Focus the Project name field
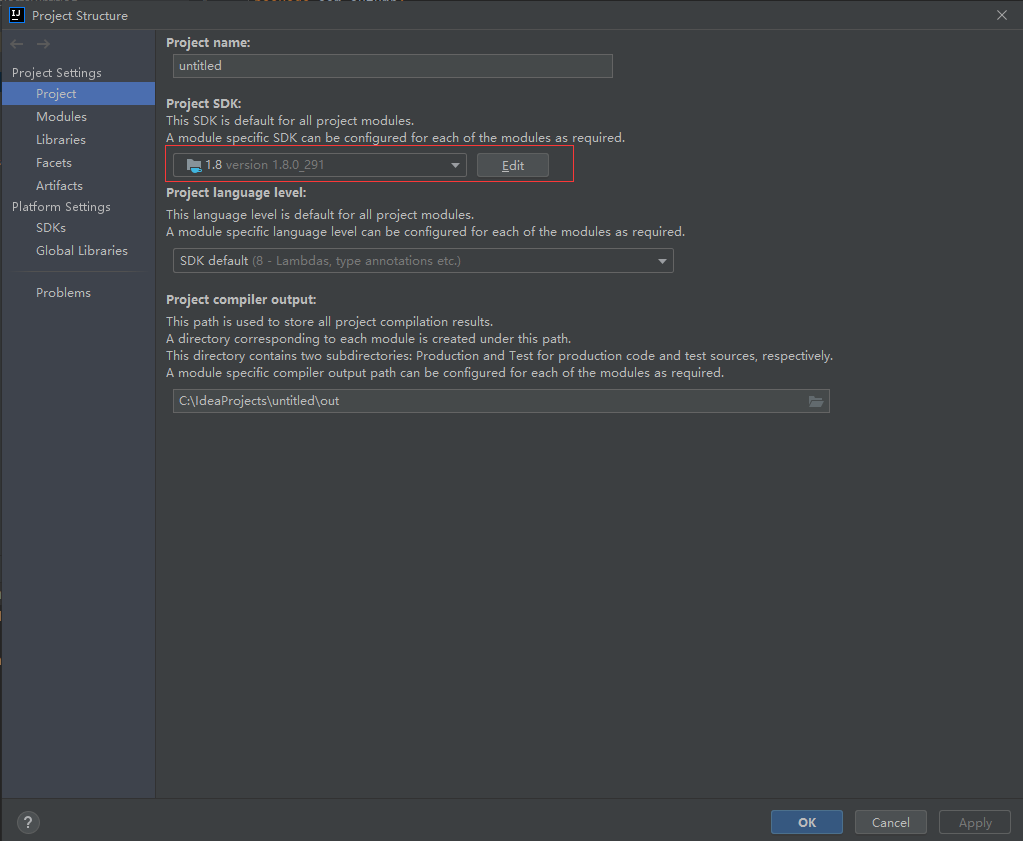This screenshot has width=1023, height=841. pos(393,66)
